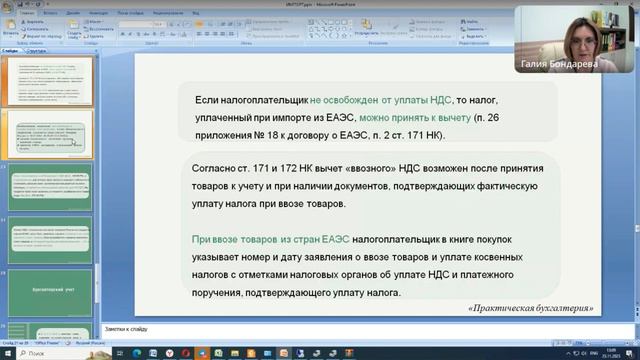640x360 pixels.
Task: Click the Save icon in quick access toolbar
Action: tap(20, 4)
